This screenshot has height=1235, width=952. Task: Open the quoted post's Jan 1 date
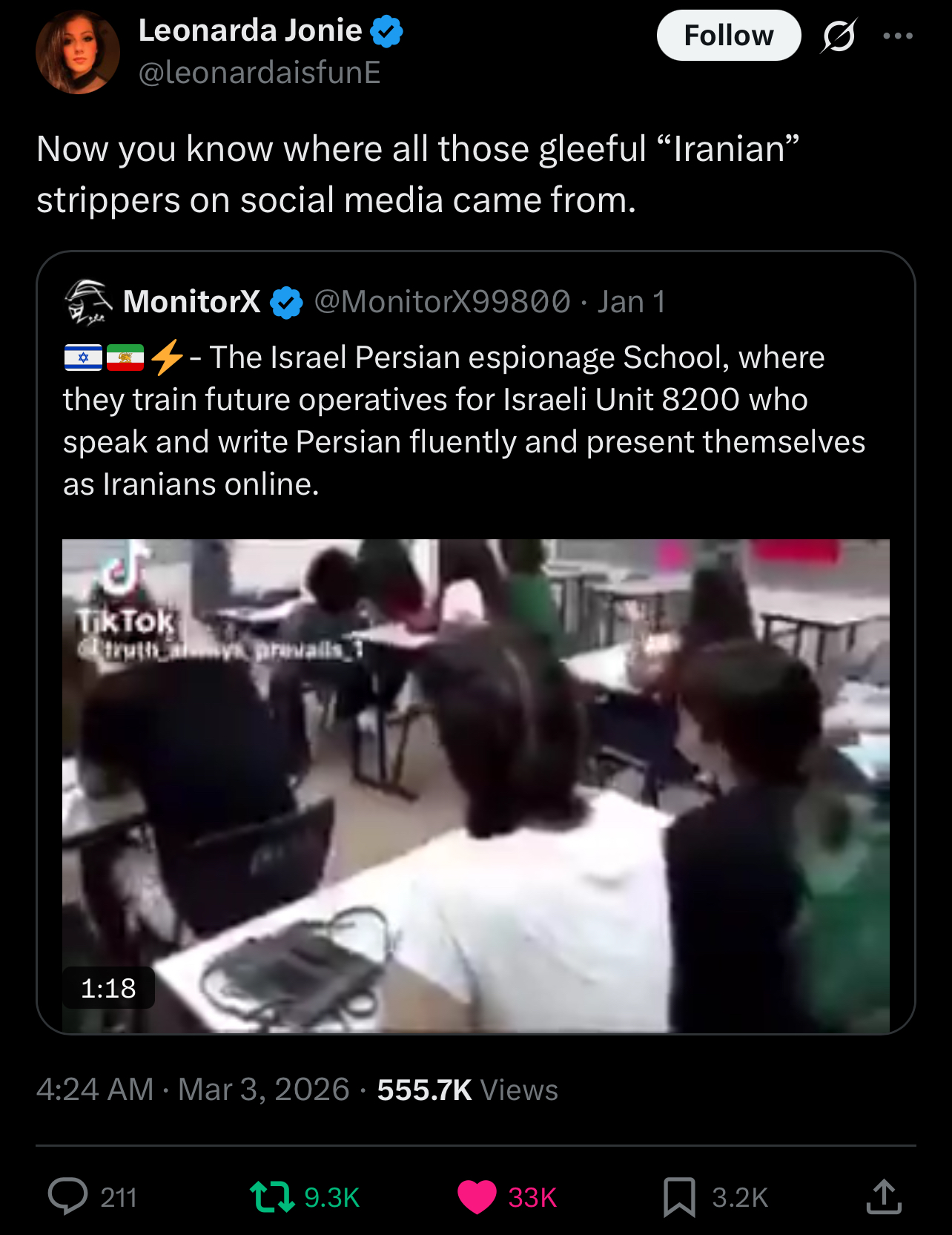pyautogui.click(x=631, y=302)
